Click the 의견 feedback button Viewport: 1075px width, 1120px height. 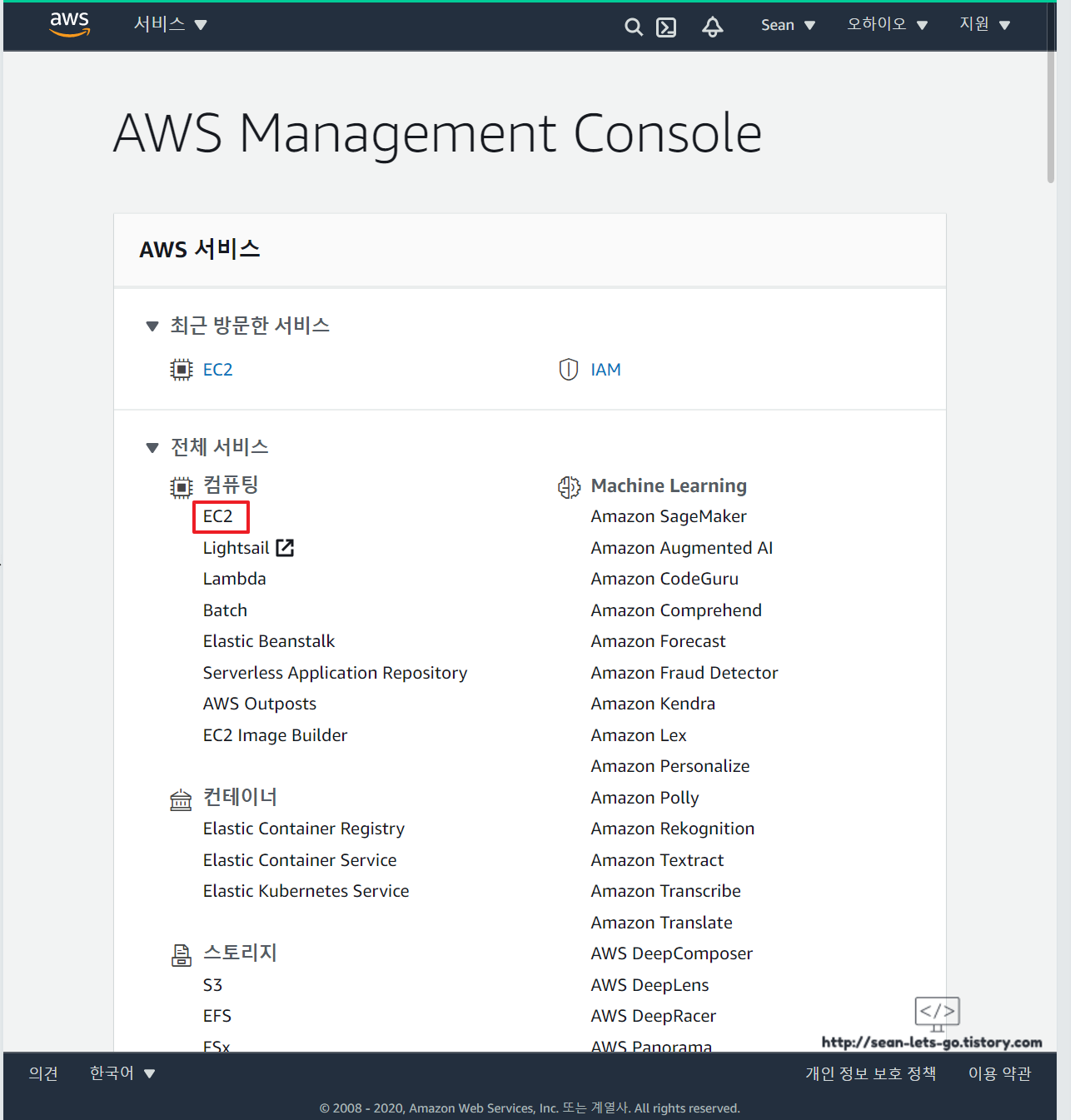point(43,1073)
